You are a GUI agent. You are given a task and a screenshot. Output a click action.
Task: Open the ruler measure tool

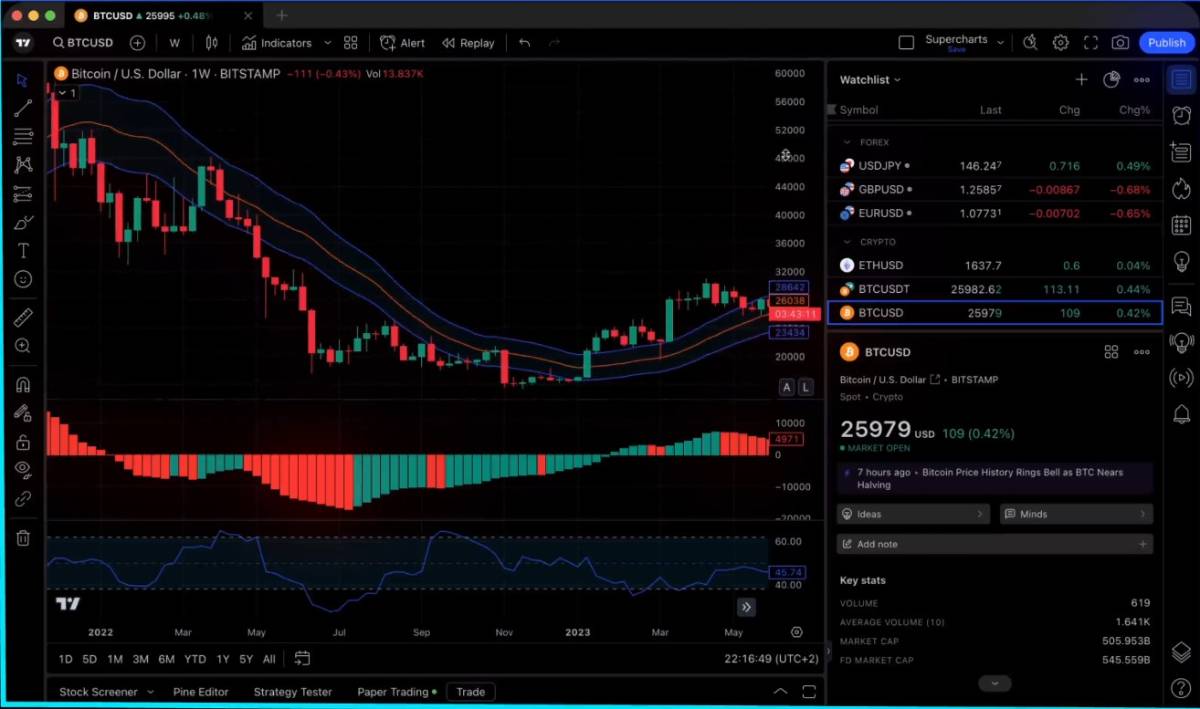click(x=22, y=318)
